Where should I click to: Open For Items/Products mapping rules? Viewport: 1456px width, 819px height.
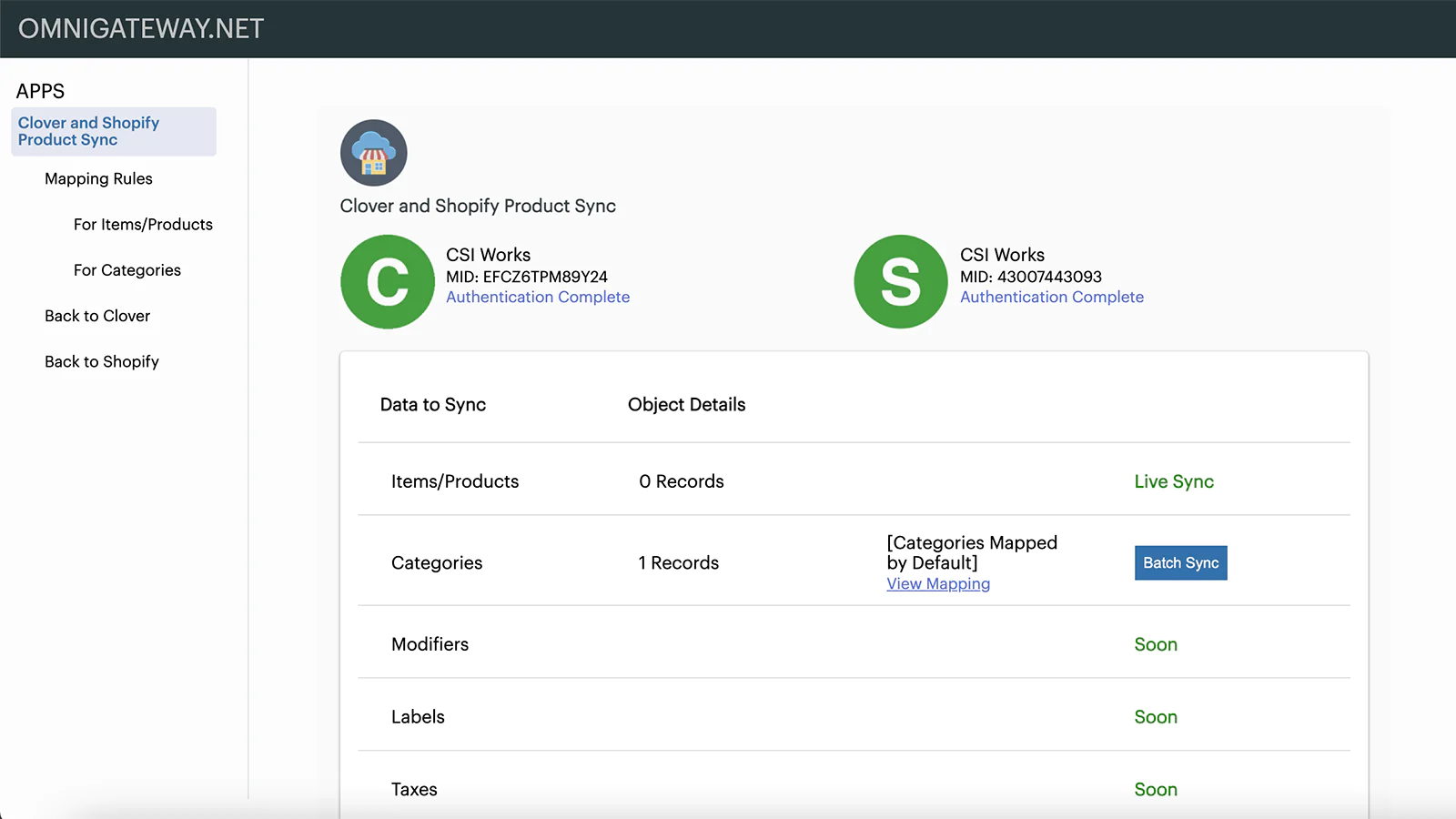pos(143,225)
